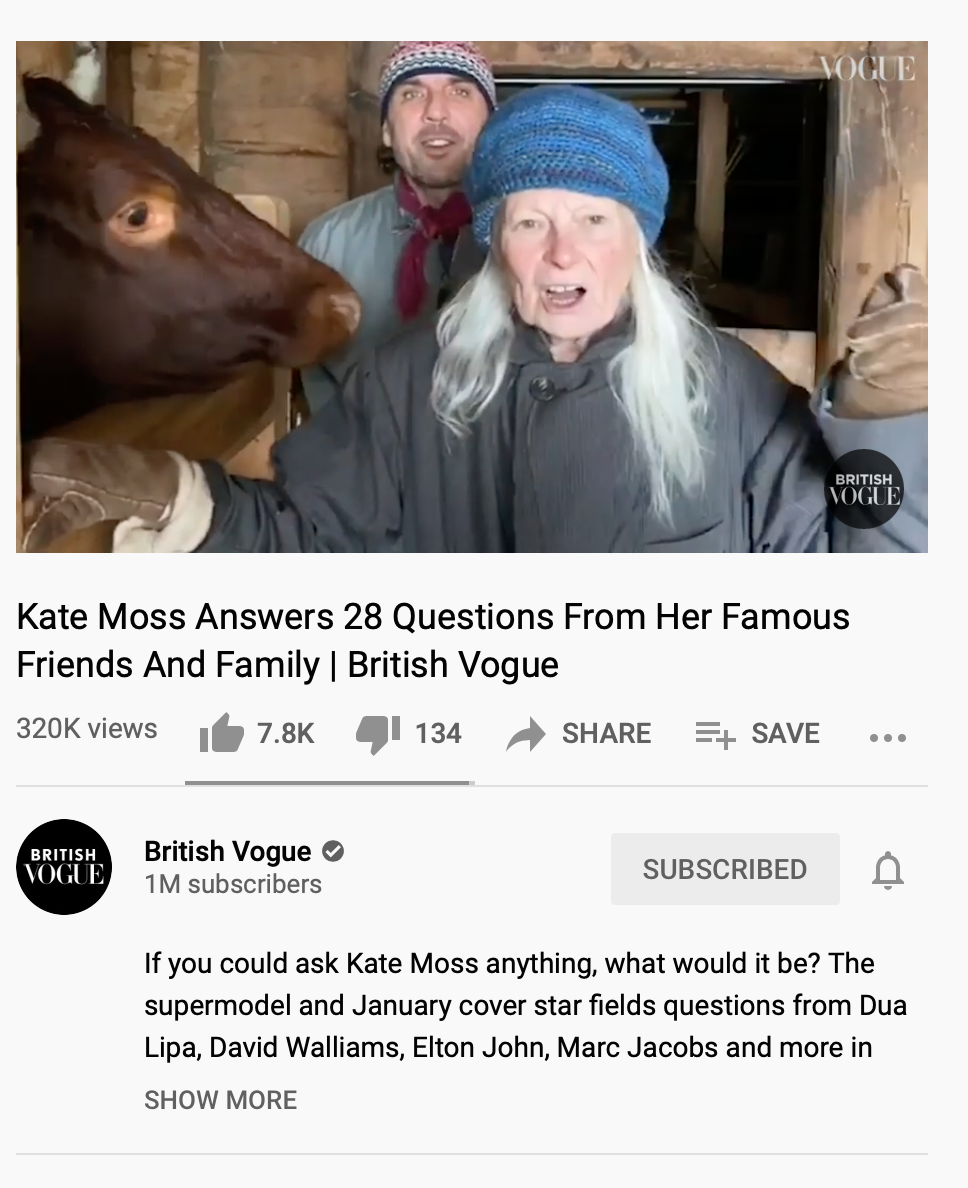The width and height of the screenshot is (968, 1188).
Task: Click the like-to-dislike ratio bar
Action: coord(329,783)
